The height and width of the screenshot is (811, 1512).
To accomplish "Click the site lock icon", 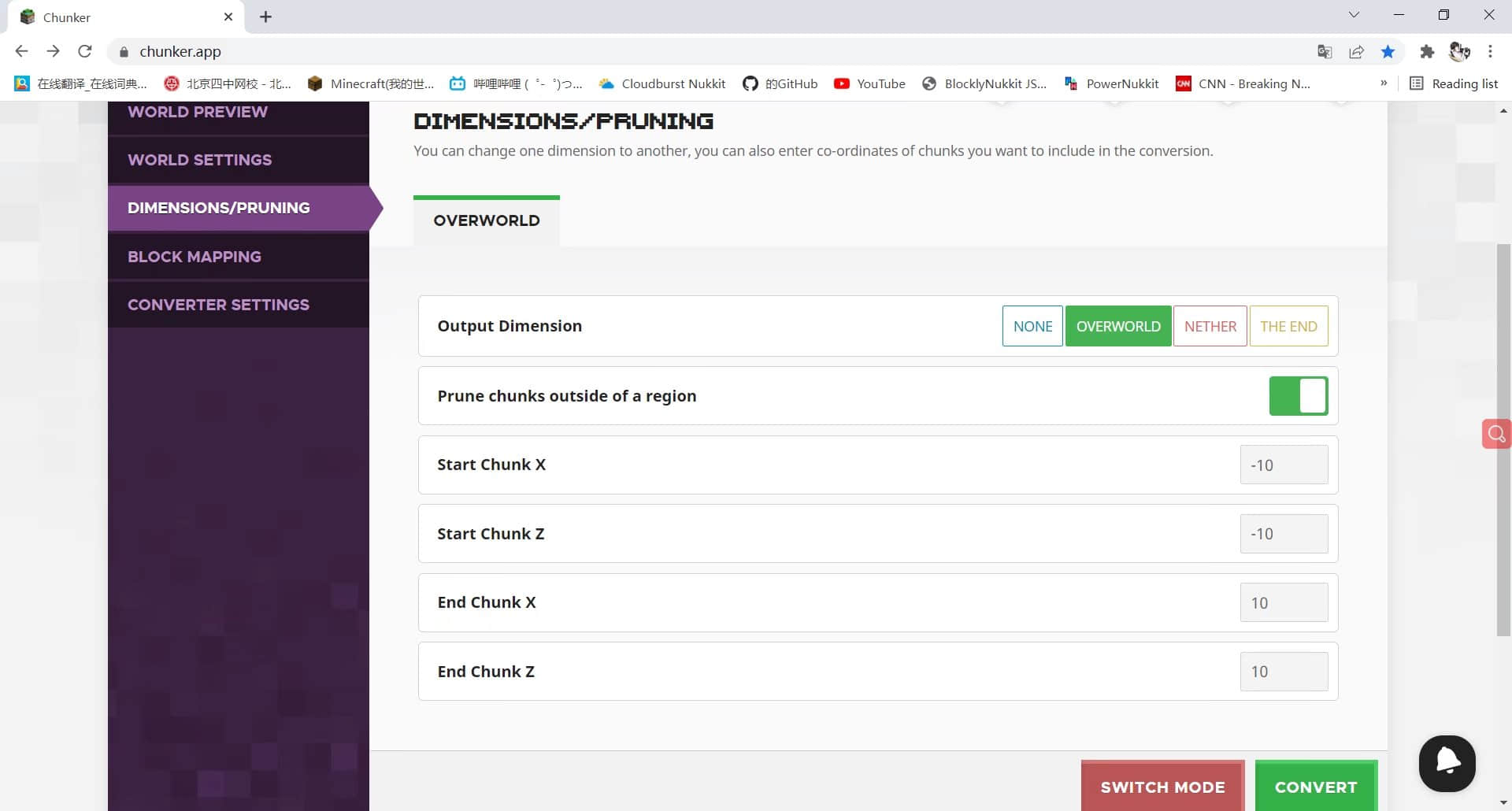I will 124,52.
